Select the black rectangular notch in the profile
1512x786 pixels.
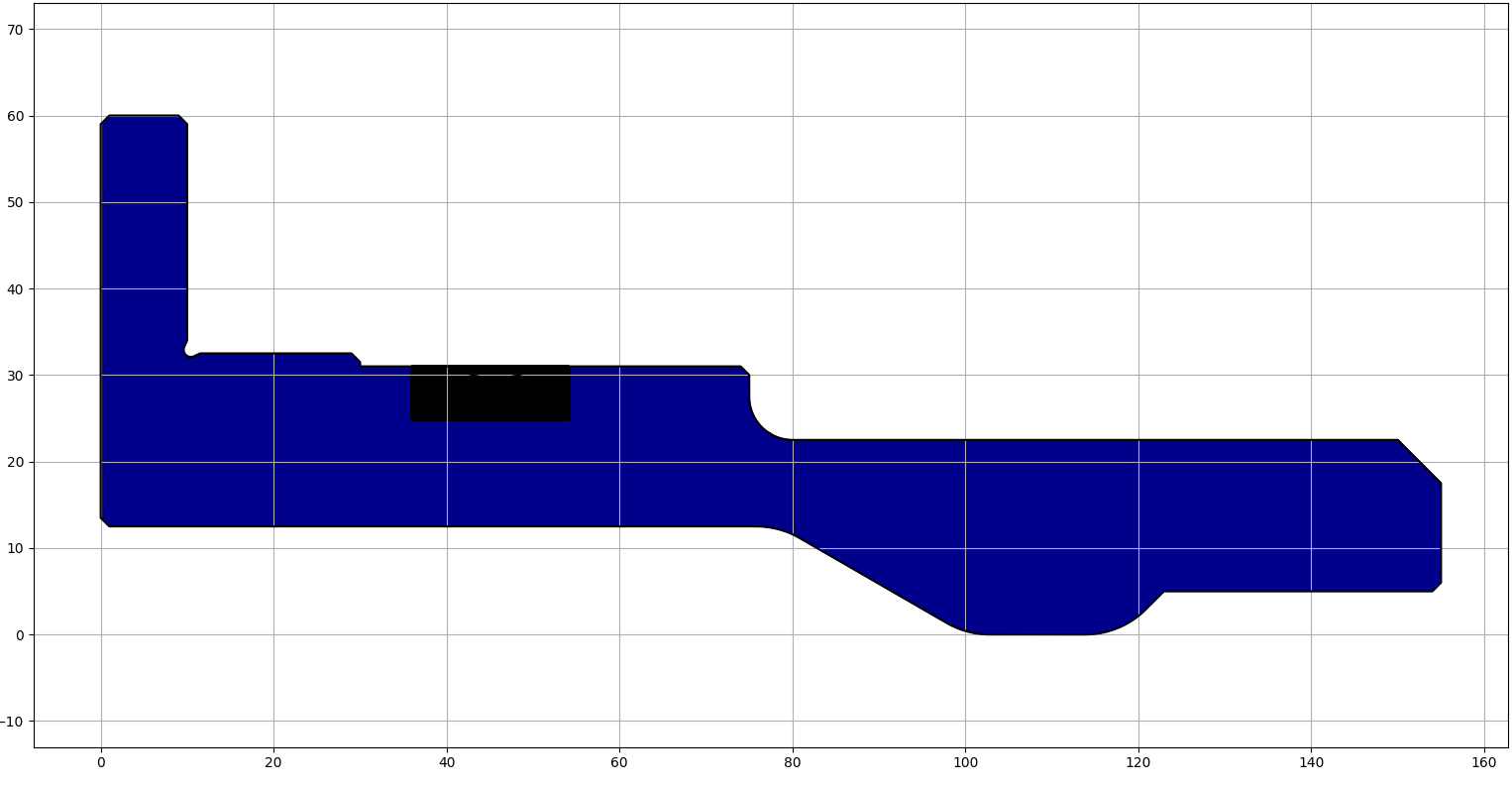pyautogui.click(x=490, y=392)
